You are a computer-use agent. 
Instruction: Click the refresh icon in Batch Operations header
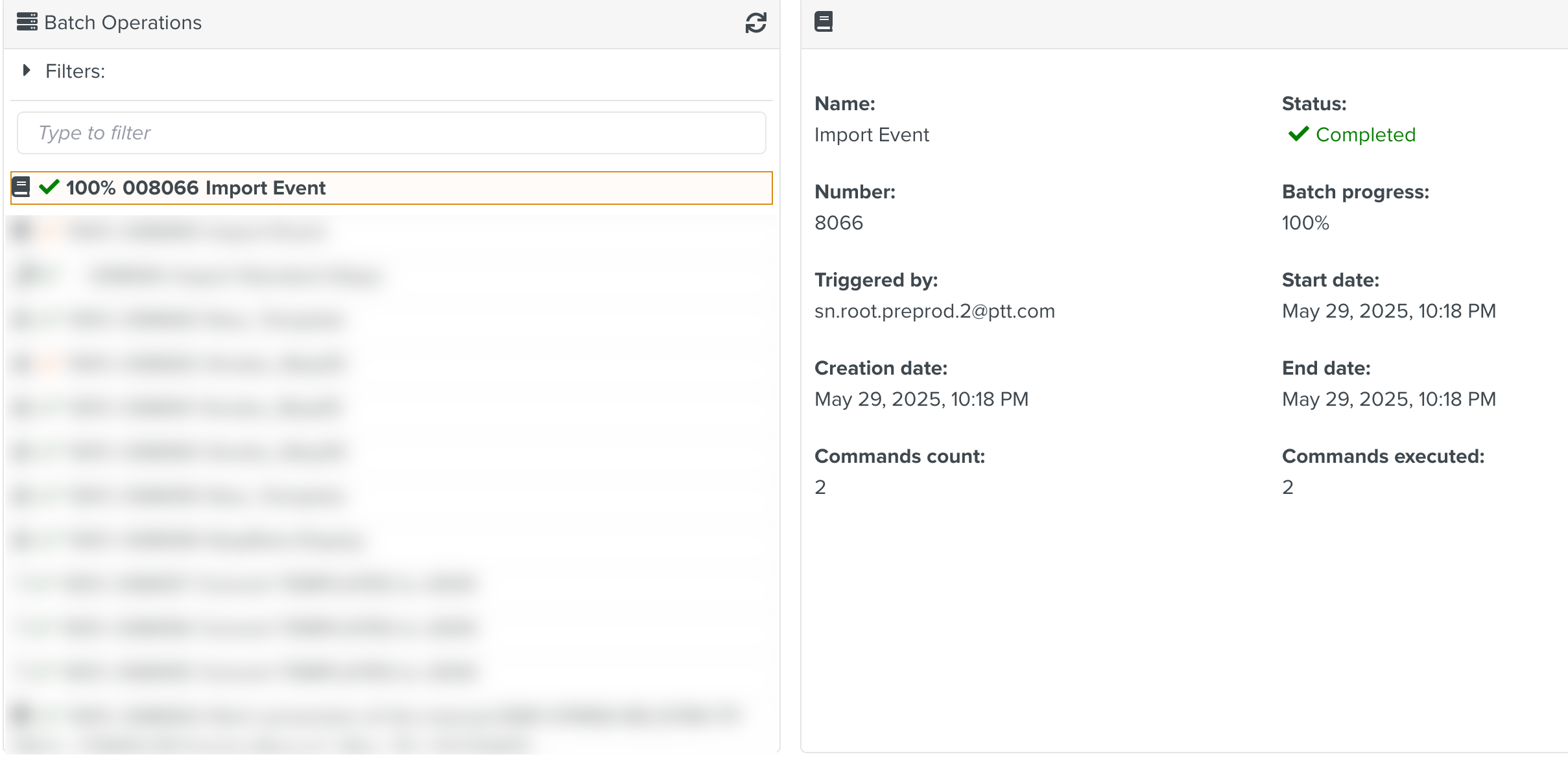coord(755,23)
